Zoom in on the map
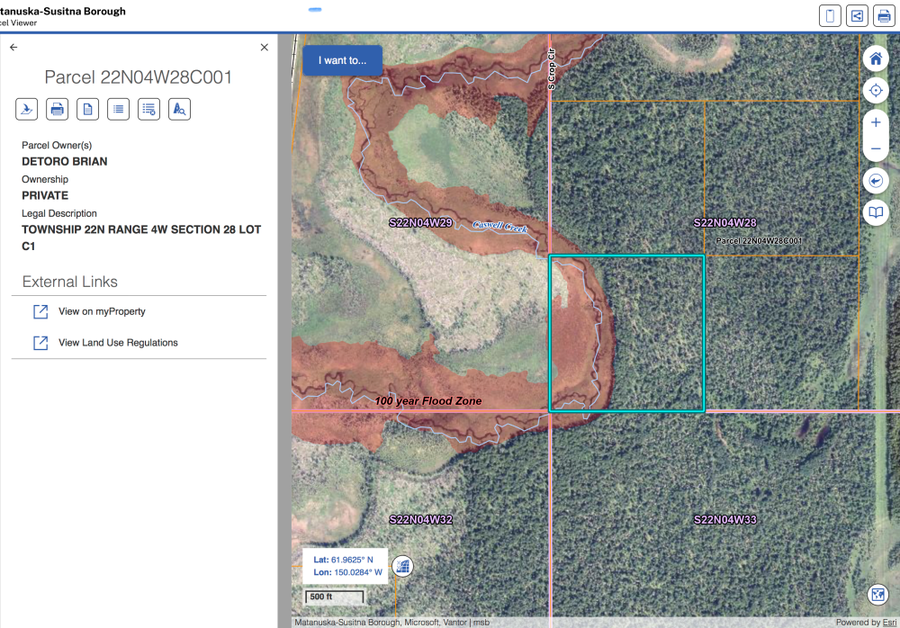The image size is (900, 628). tap(875, 122)
